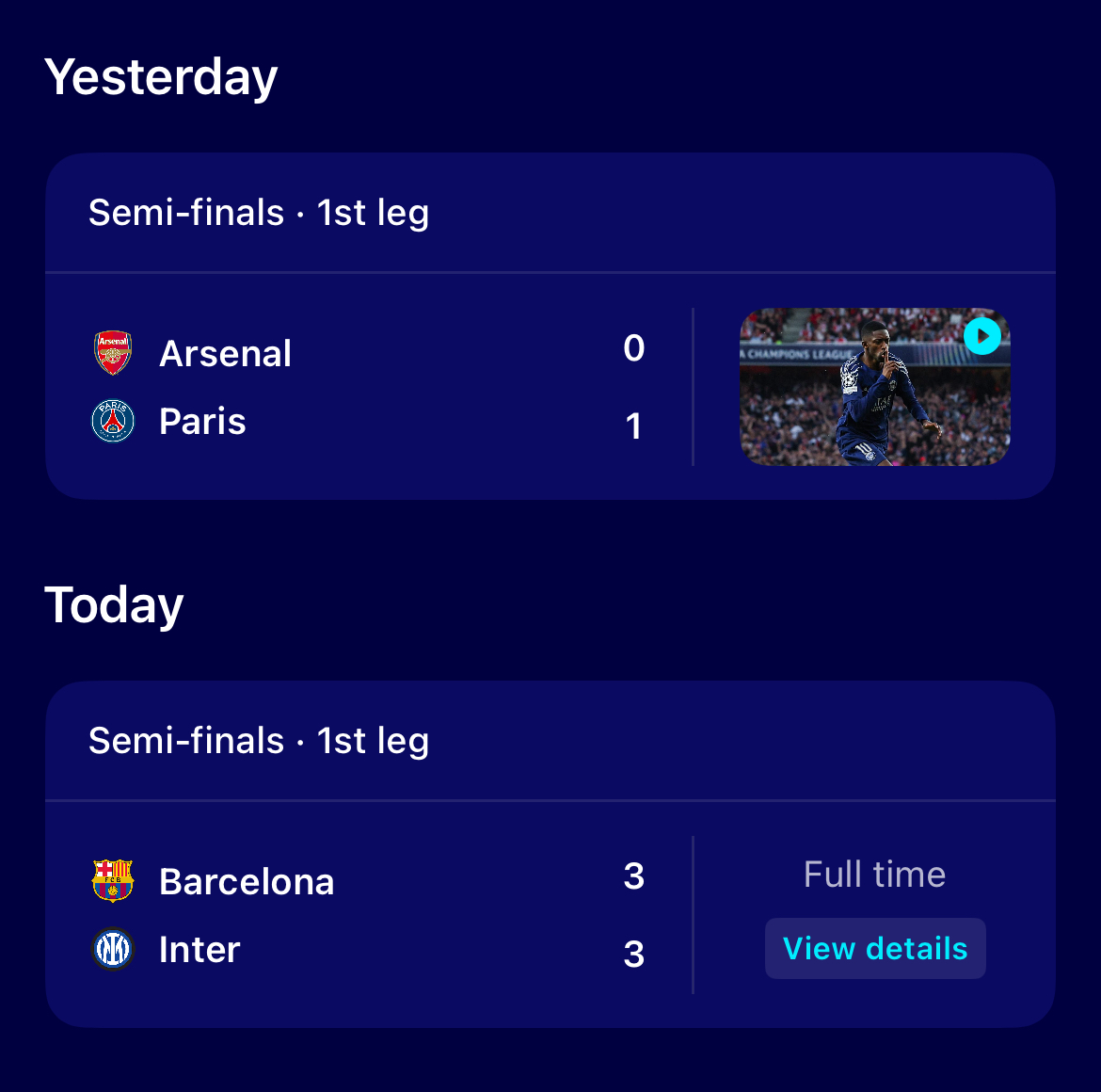The height and width of the screenshot is (1092, 1101).
Task: Select the Arsenal team name
Action: click(x=225, y=353)
